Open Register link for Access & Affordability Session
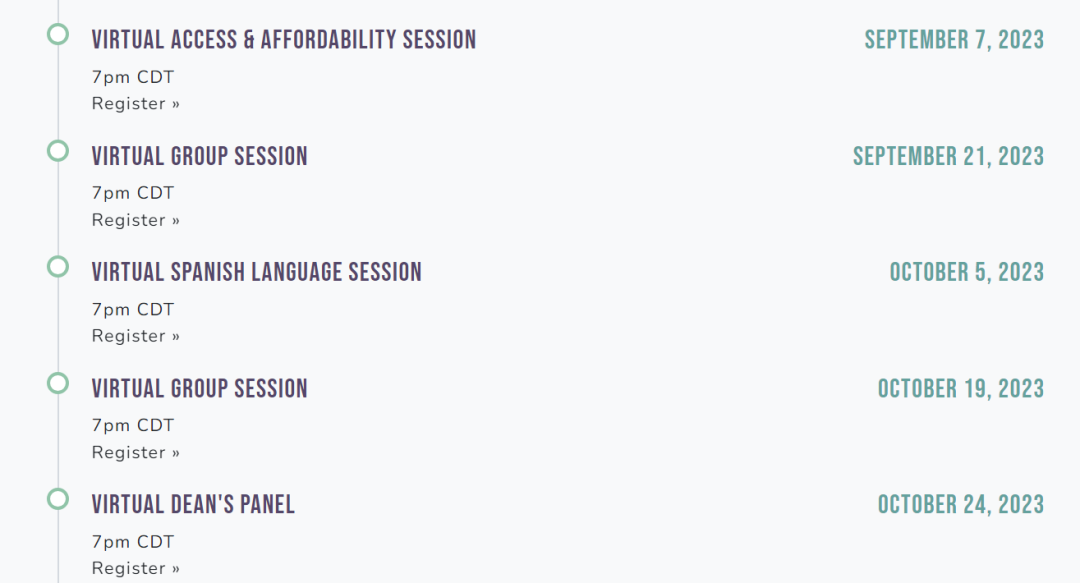The width and height of the screenshot is (1080, 583). [x=136, y=103]
